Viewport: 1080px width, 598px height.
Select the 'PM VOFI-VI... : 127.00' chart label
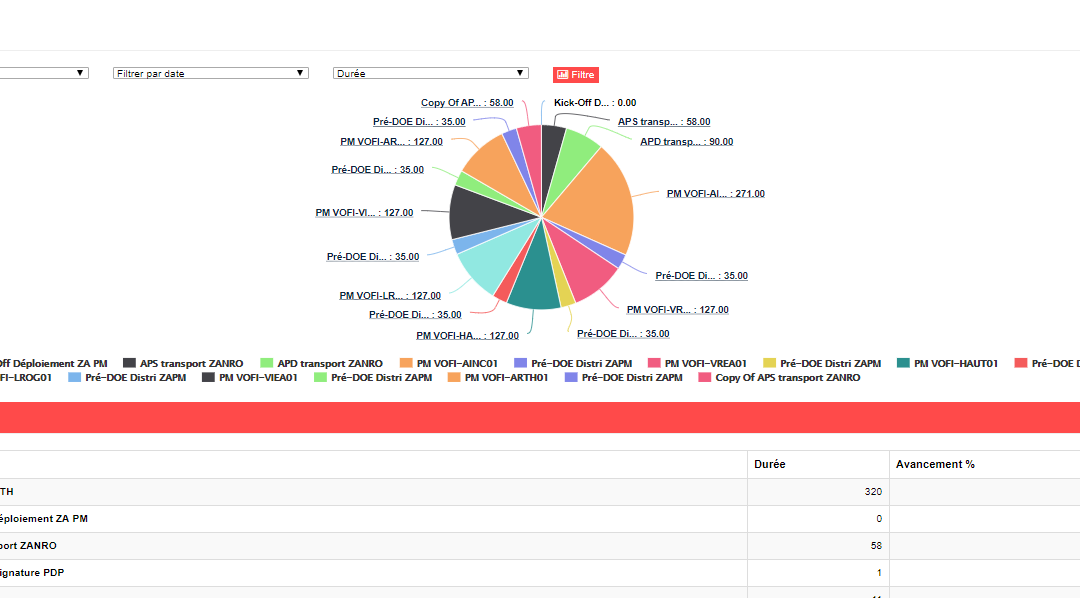[x=364, y=213]
